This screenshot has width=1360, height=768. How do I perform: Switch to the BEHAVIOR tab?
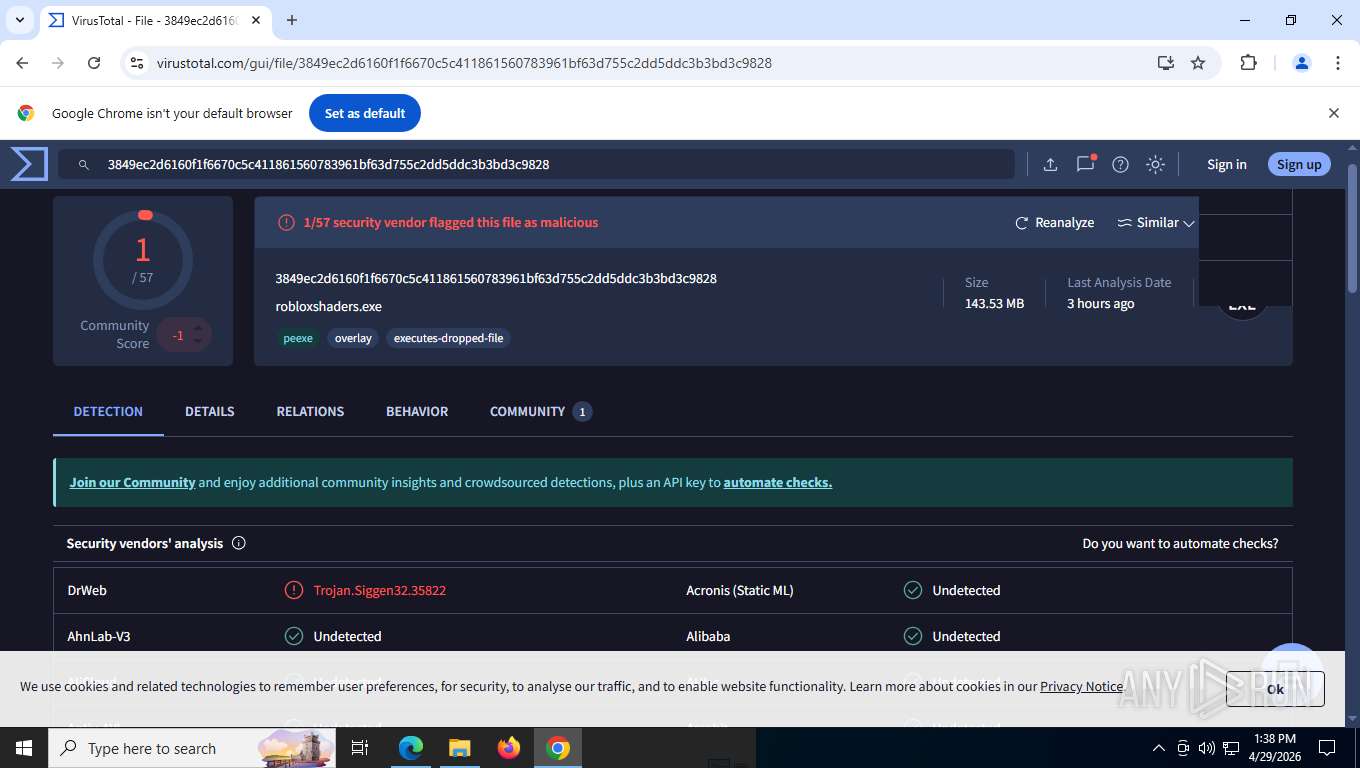pyautogui.click(x=417, y=411)
